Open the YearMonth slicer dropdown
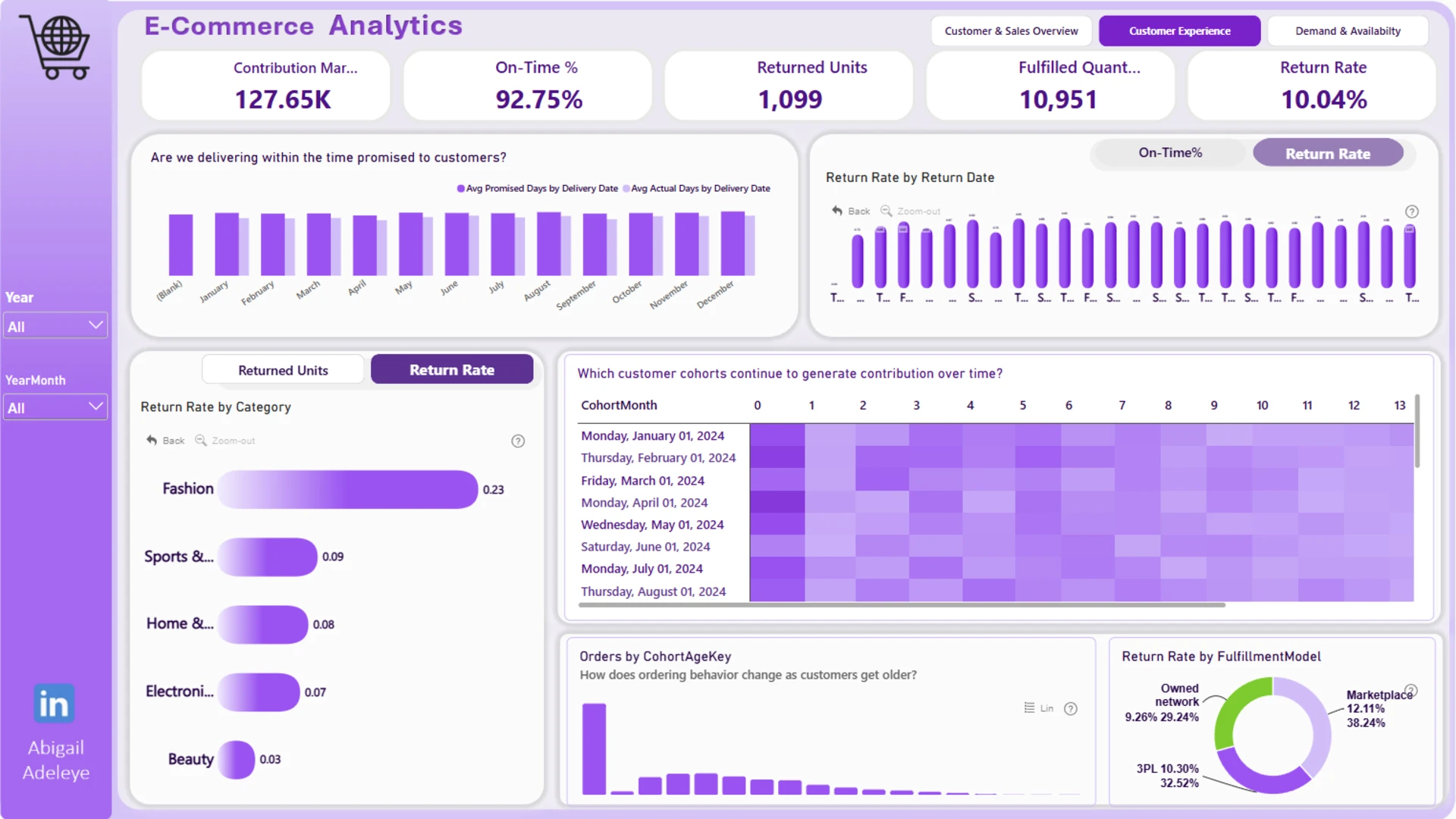 [55, 407]
